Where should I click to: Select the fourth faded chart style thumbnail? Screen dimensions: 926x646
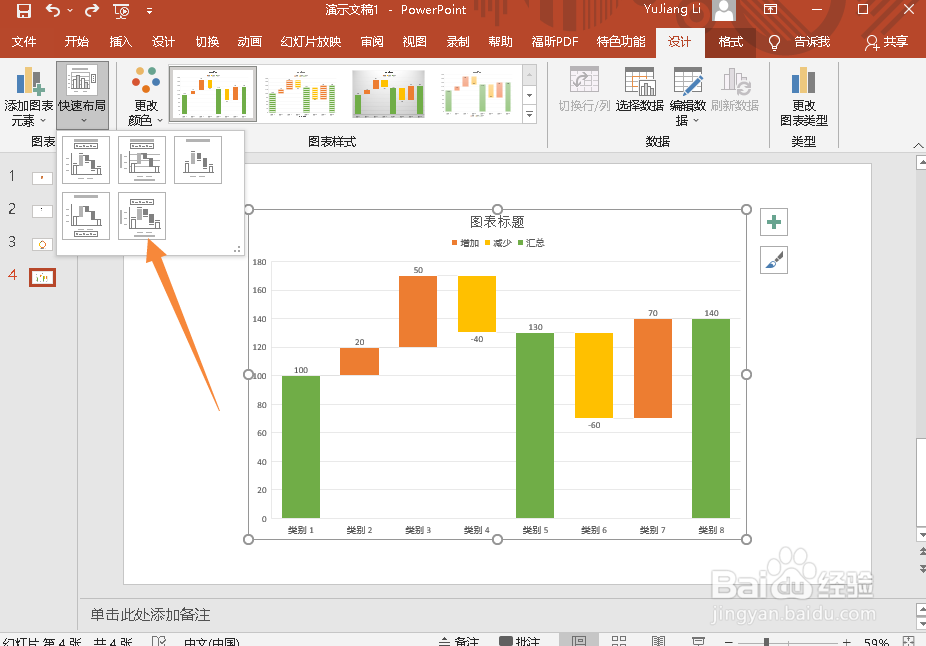[x=477, y=94]
